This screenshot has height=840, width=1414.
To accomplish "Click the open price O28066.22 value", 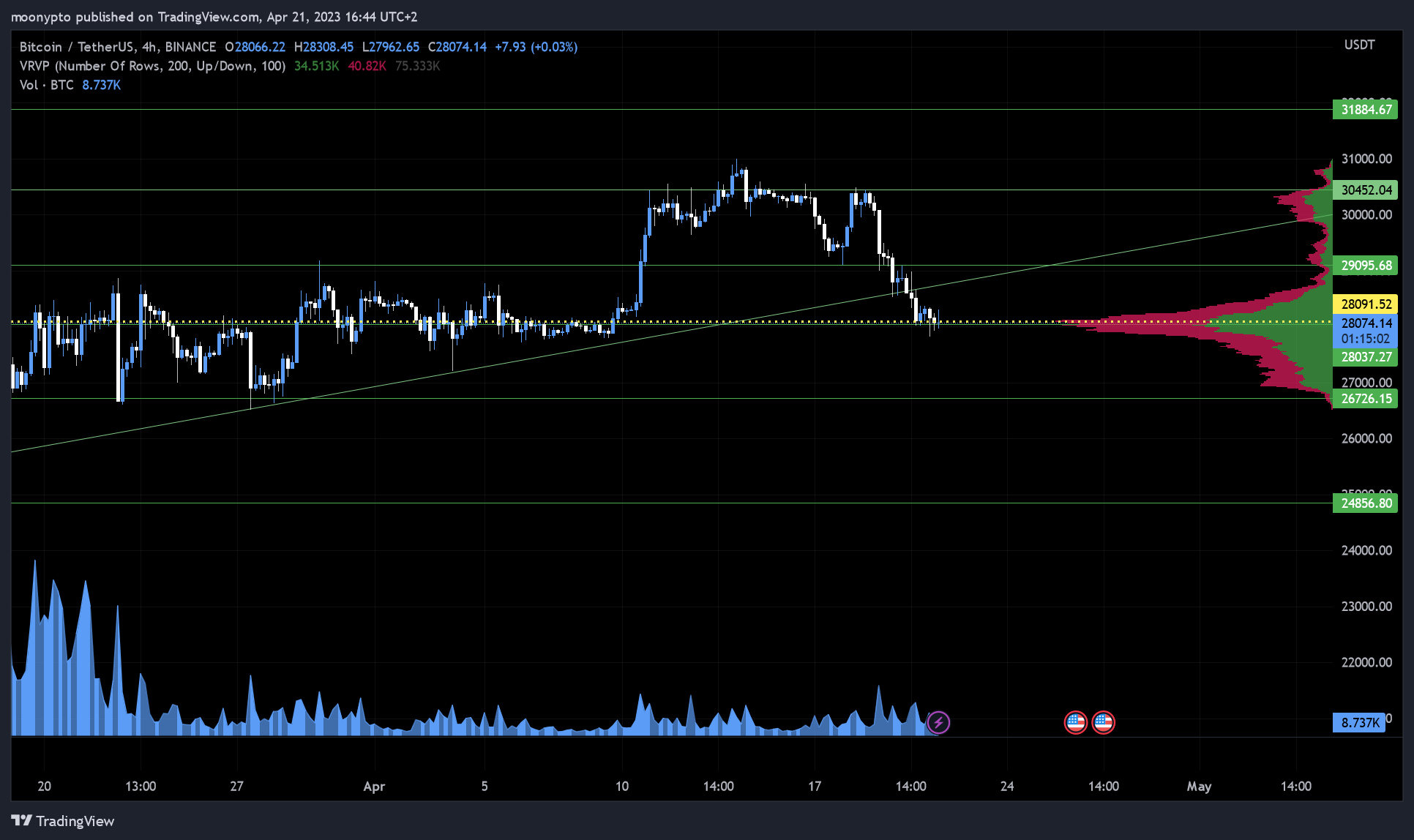I will coord(255,47).
